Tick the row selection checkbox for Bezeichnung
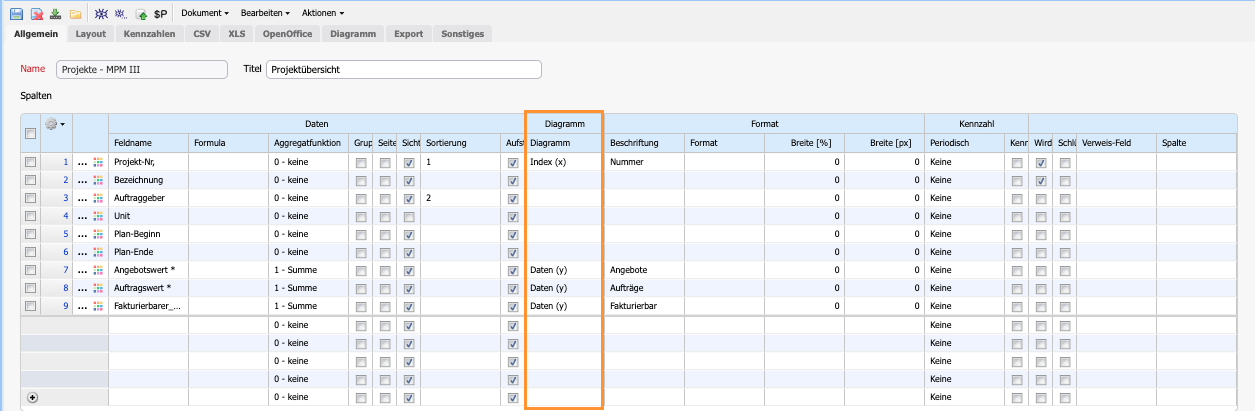This screenshot has height=411, width=1255. [x=31, y=180]
